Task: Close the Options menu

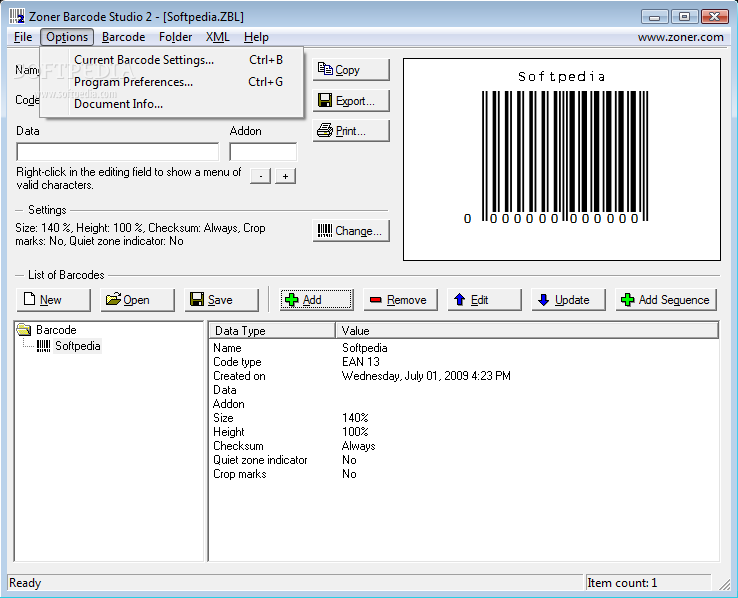Action: [67, 37]
